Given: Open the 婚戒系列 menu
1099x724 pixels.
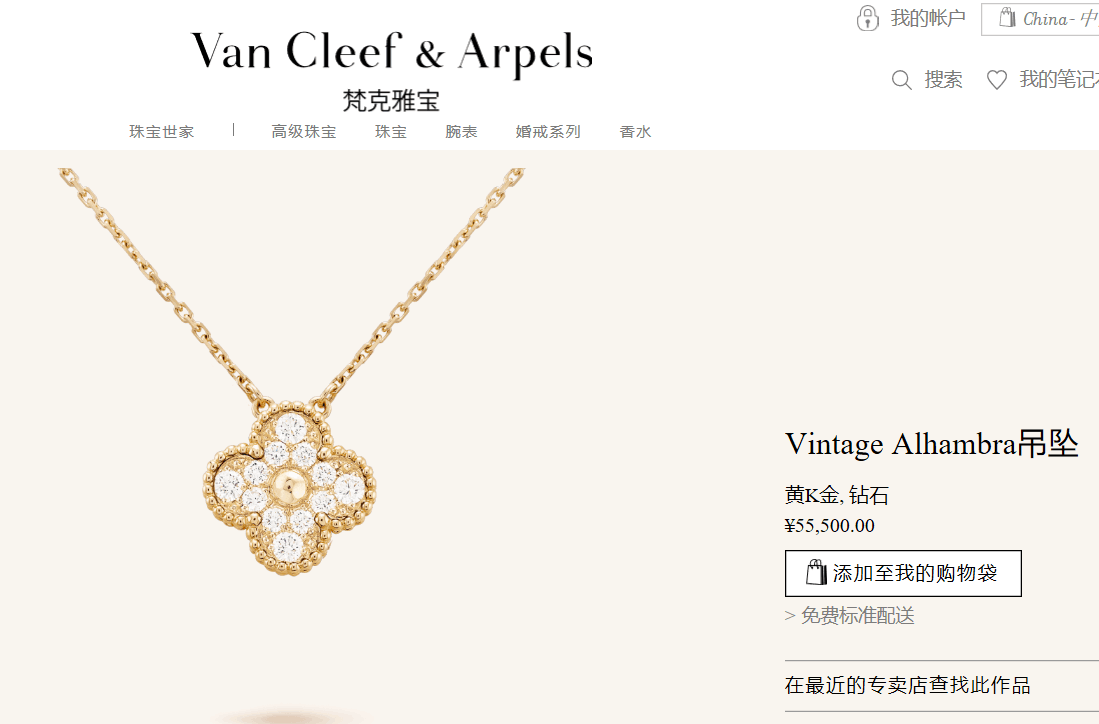Looking at the screenshot, I should [x=548, y=132].
